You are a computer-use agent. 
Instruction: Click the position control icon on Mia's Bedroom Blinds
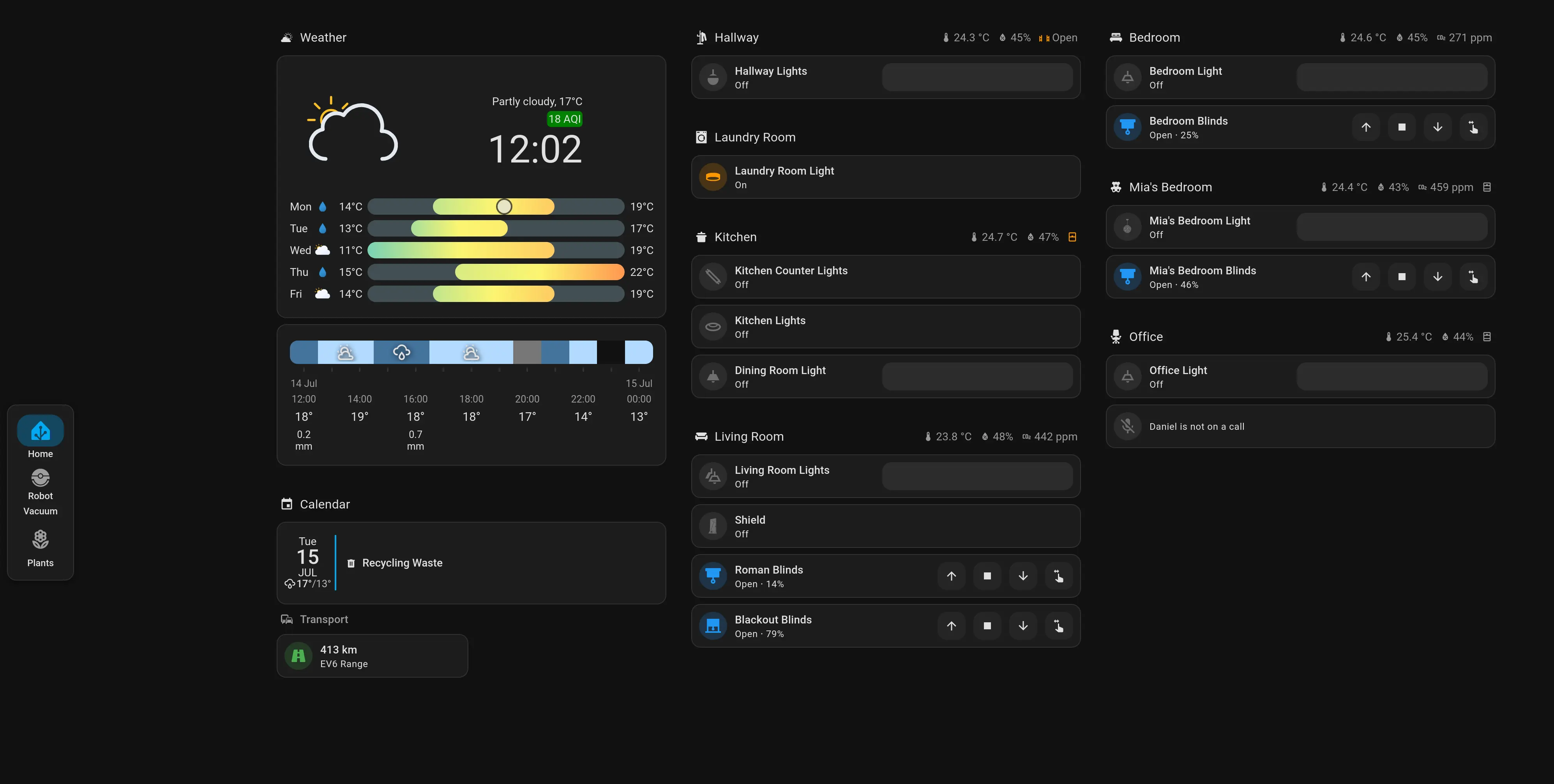[x=1474, y=277]
